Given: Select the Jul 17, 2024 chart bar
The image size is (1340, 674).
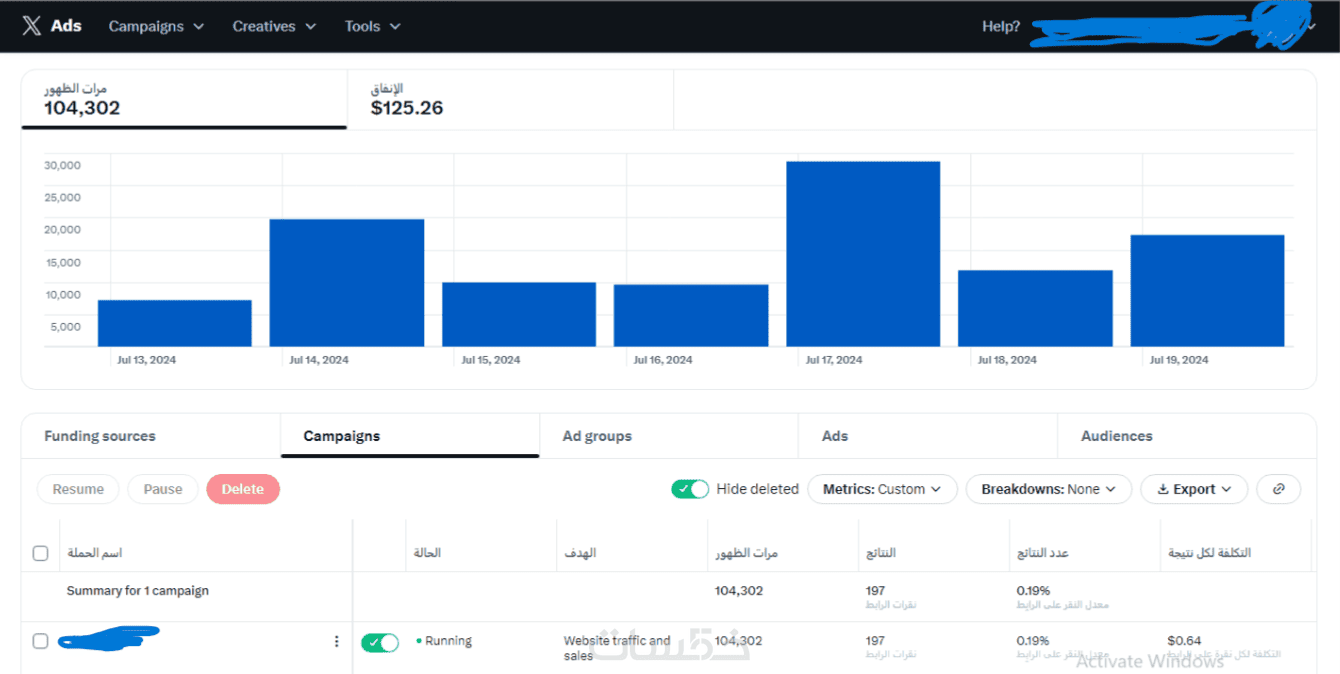Looking at the screenshot, I should [863, 254].
